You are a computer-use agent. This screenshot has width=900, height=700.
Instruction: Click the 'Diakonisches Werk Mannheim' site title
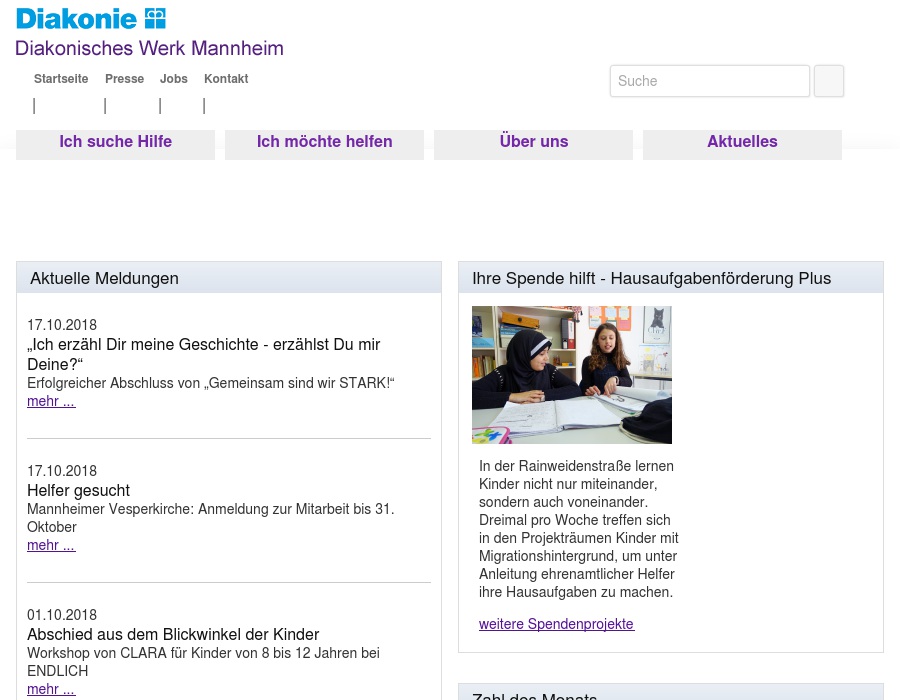click(149, 47)
